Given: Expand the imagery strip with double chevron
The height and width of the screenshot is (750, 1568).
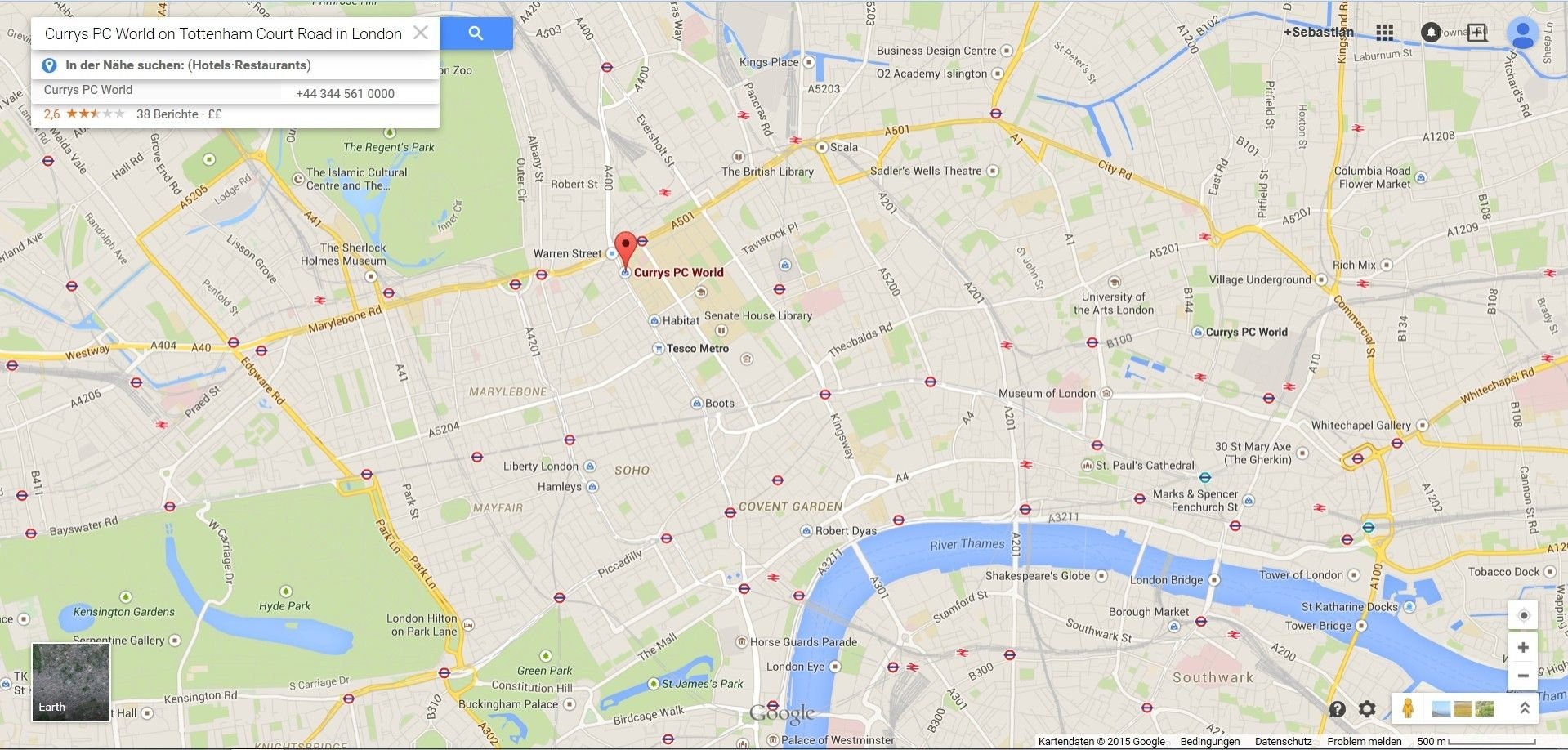Looking at the screenshot, I should point(1524,708).
